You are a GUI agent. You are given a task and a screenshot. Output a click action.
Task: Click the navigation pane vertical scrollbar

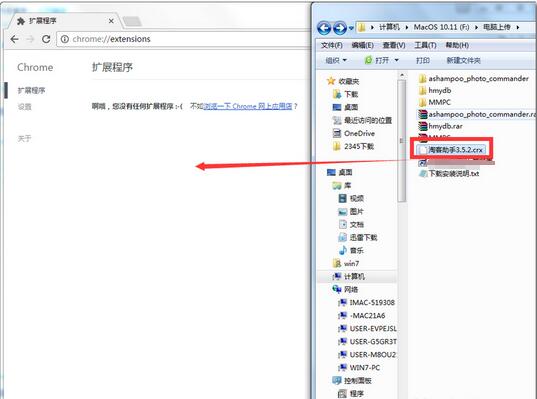pyautogui.click(x=402, y=141)
